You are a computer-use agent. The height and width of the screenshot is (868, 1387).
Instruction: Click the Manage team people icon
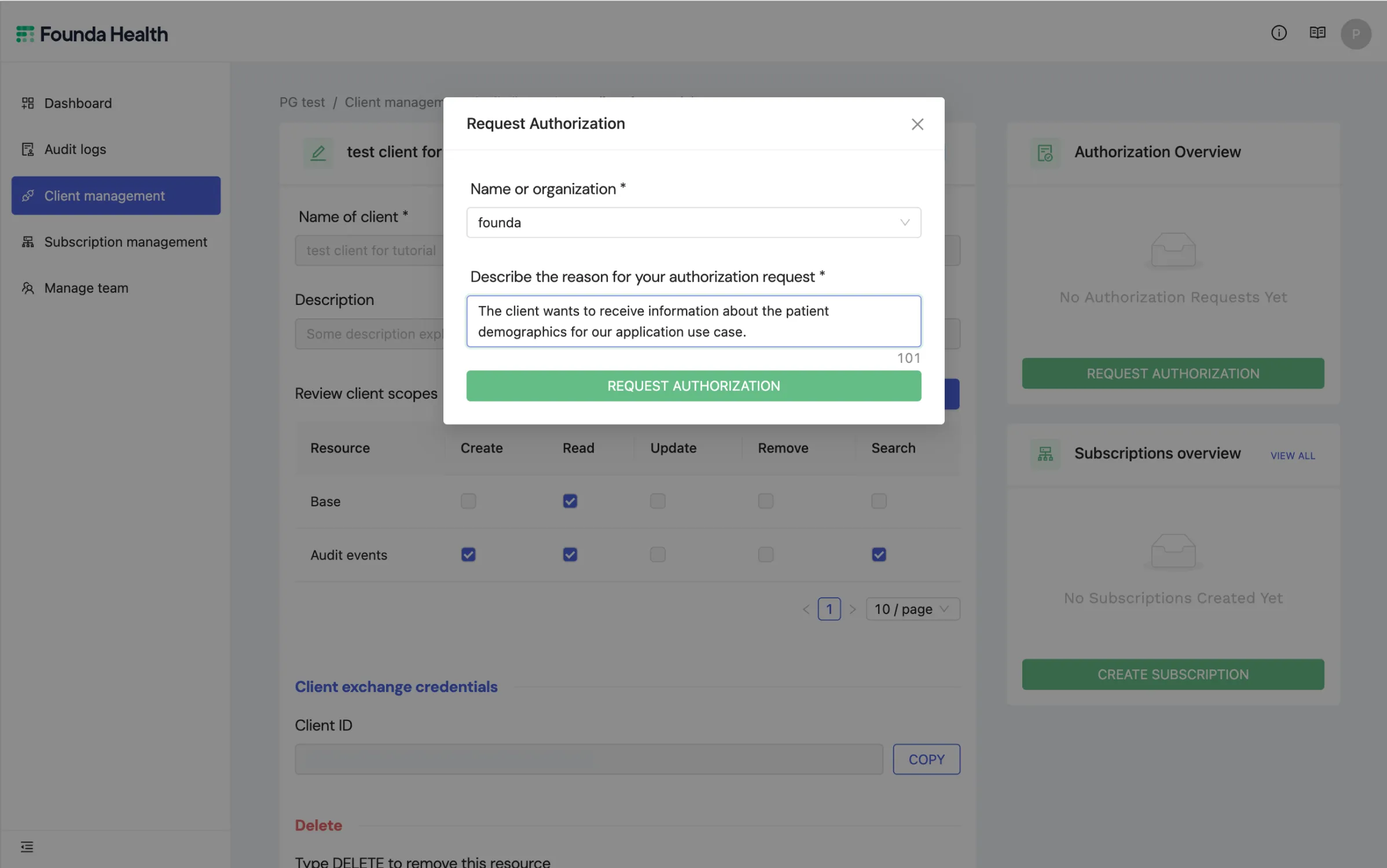click(x=28, y=288)
